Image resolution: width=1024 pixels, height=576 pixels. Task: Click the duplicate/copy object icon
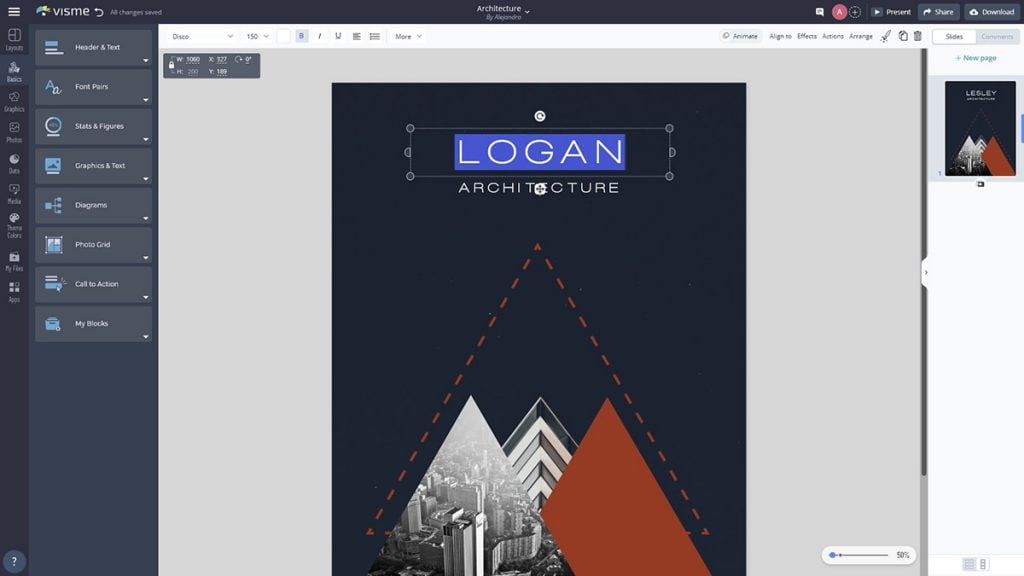(x=902, y=36)
